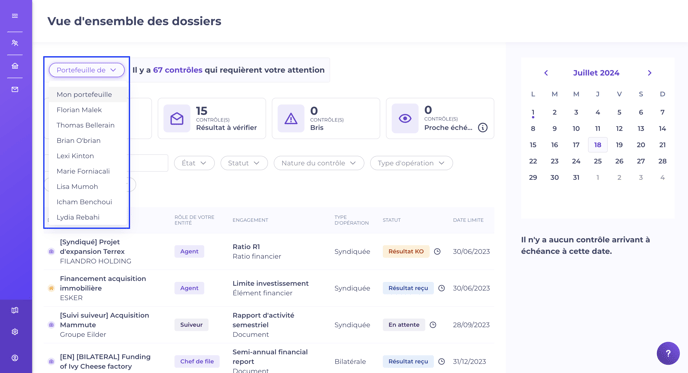Open the mail envelope icon in the sidebar
This screenshot has height=373, width=688.
(x=15, y=89)
